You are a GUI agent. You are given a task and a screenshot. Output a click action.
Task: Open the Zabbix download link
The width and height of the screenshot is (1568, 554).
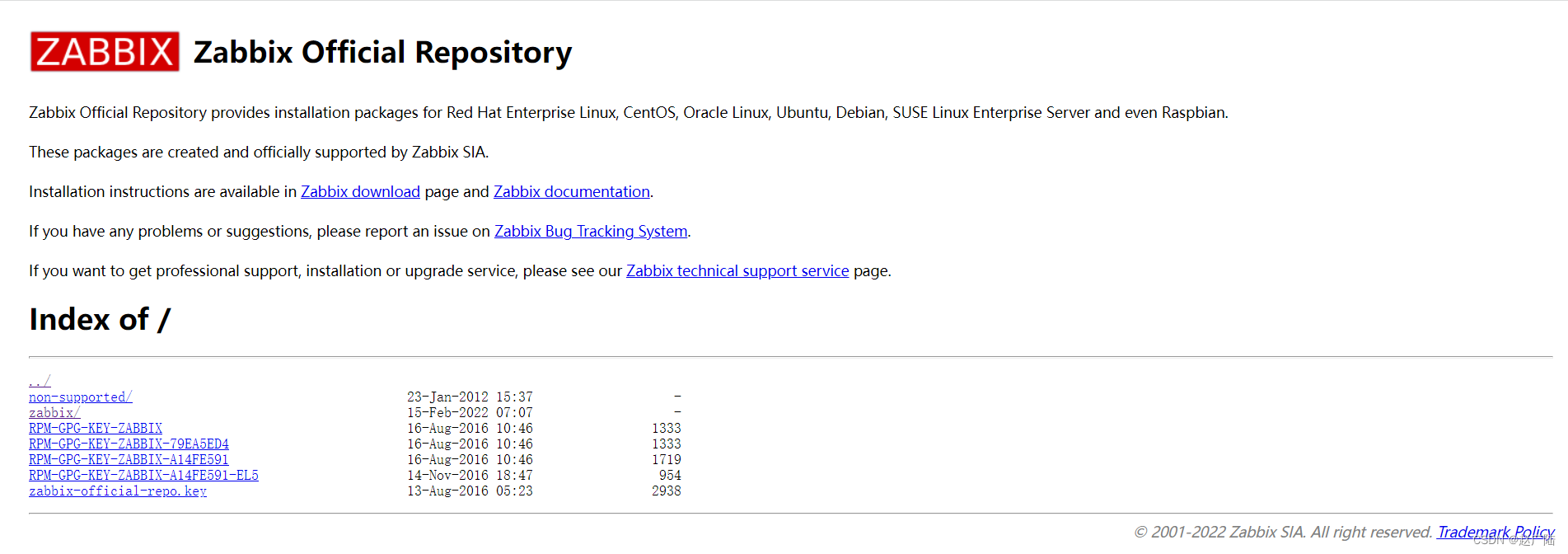pyautogui.click(x=360, y=192)
